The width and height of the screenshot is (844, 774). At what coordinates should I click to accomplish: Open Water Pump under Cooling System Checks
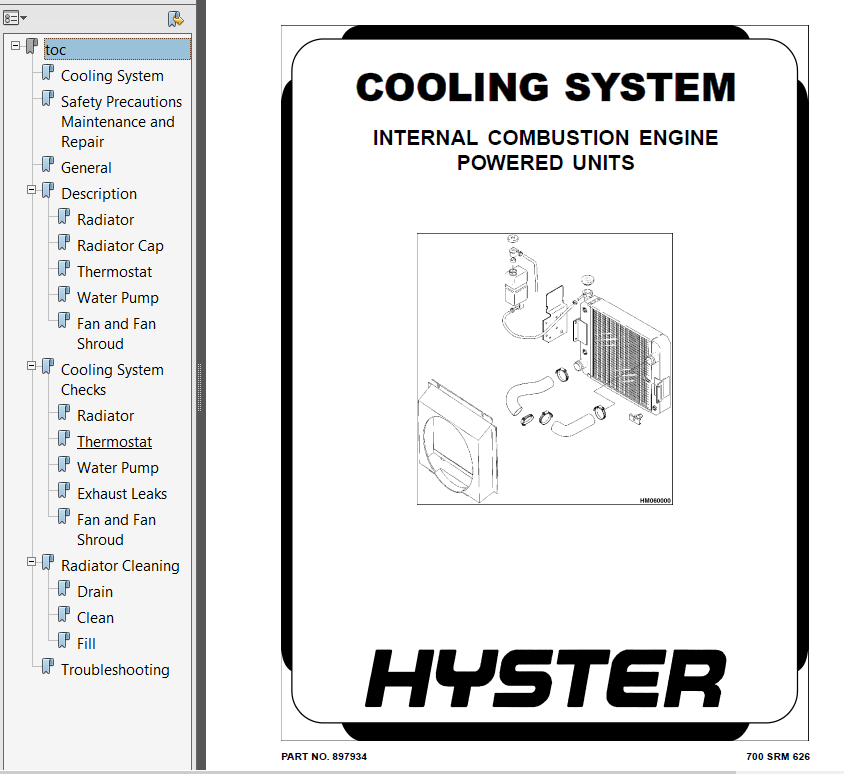coord(118,468)
